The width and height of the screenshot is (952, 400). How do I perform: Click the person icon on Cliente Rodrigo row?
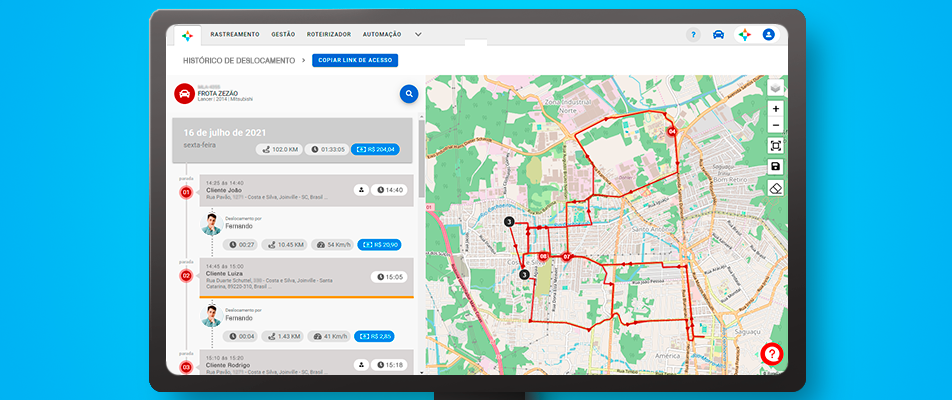[361, 365]
